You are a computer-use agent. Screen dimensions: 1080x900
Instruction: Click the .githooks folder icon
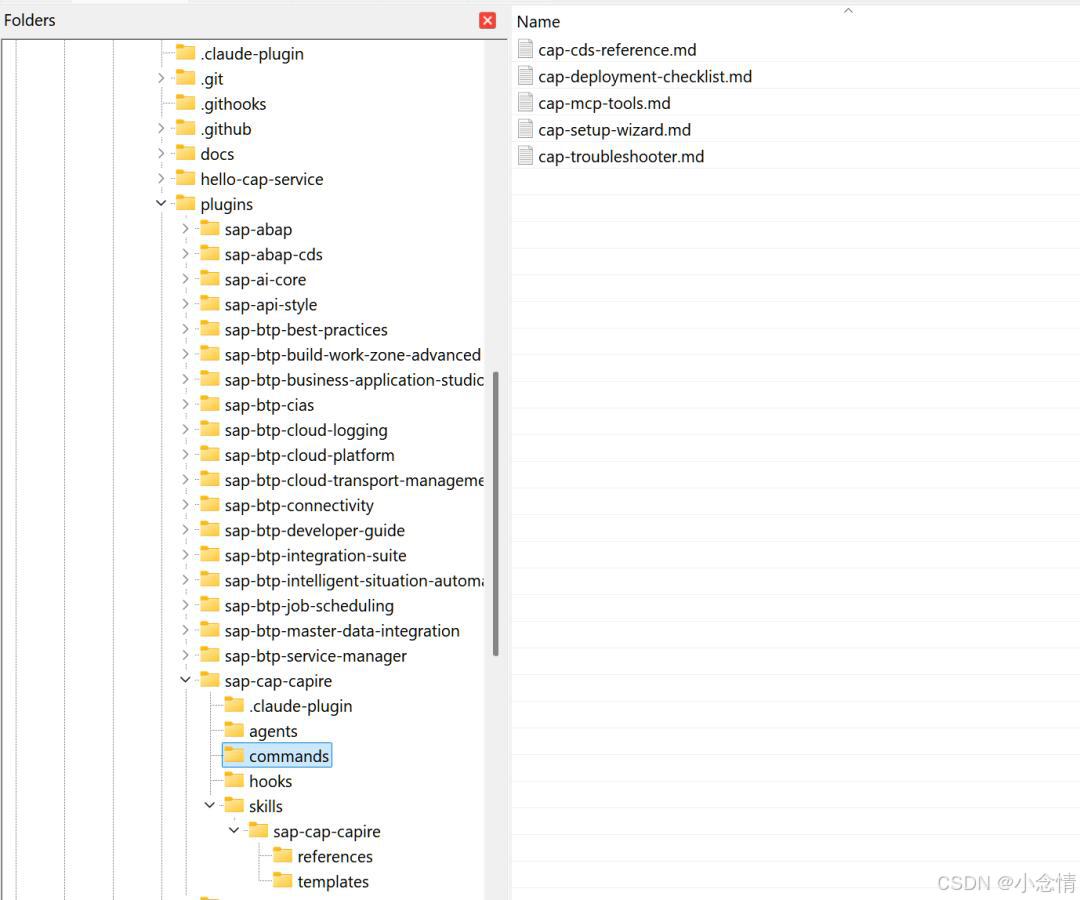pos(185,103)
